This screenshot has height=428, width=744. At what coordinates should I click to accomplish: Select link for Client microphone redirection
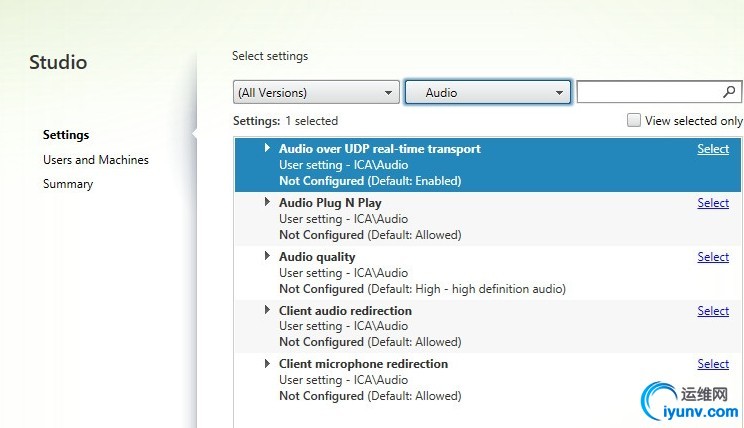[713, 364]
